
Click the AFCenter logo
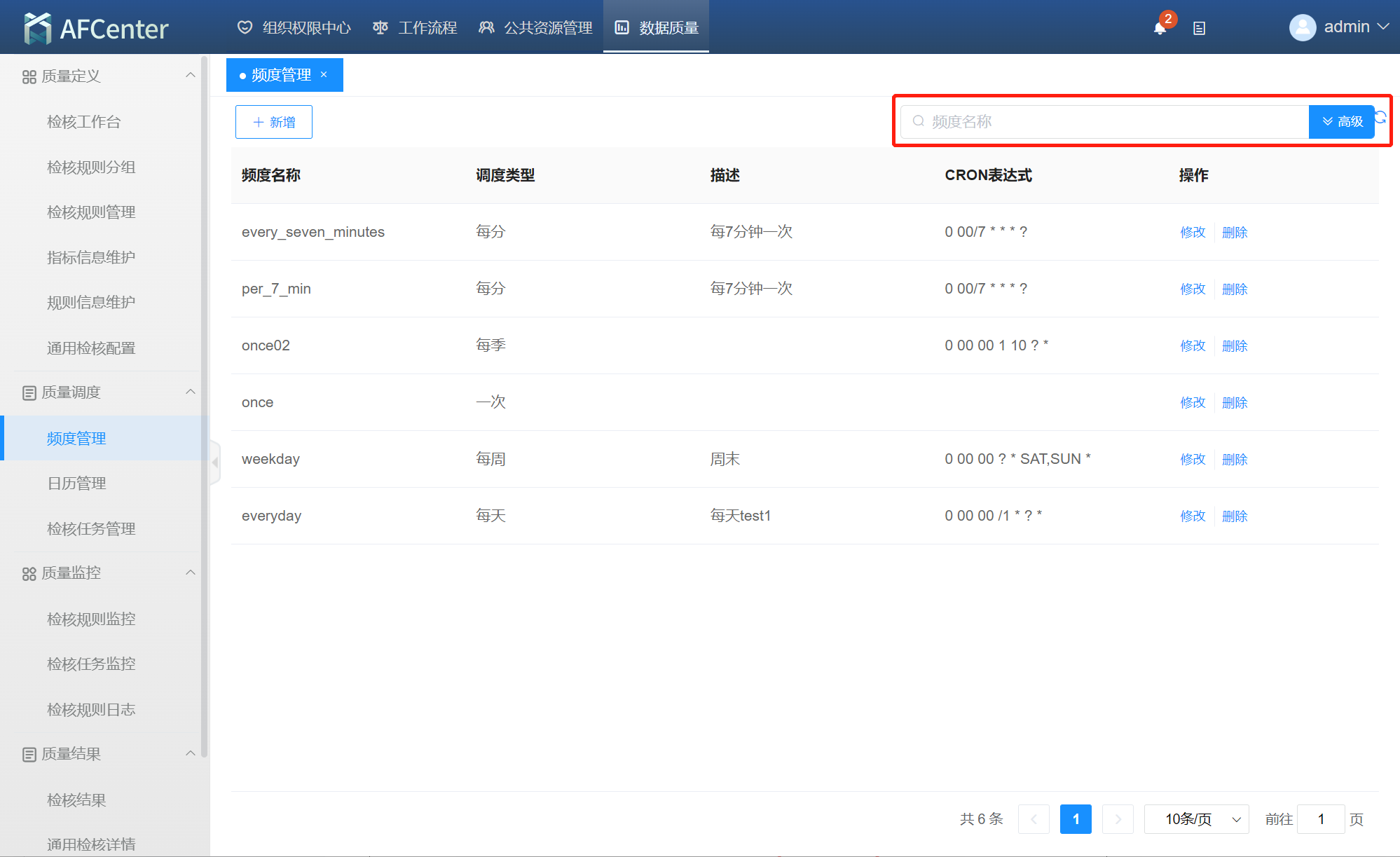[96, 28]
